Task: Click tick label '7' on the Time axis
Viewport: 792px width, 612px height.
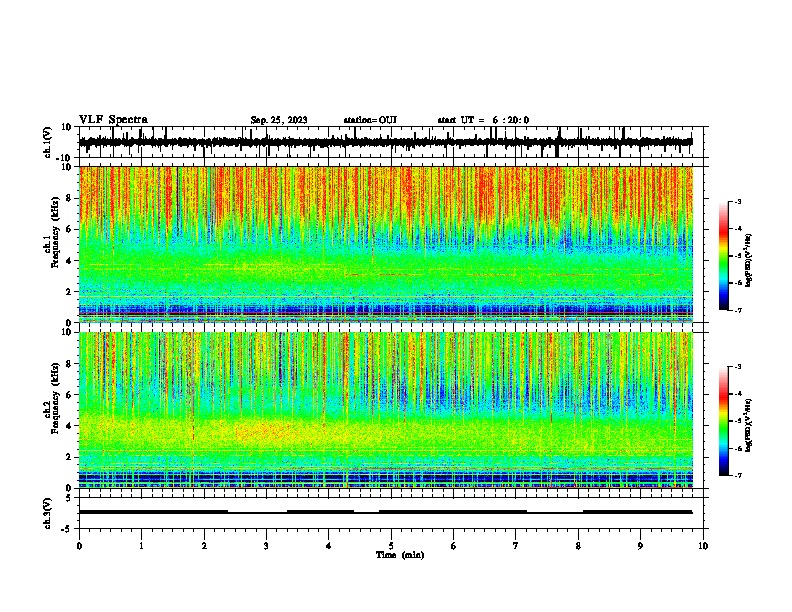Action: (x=516, y=546)
